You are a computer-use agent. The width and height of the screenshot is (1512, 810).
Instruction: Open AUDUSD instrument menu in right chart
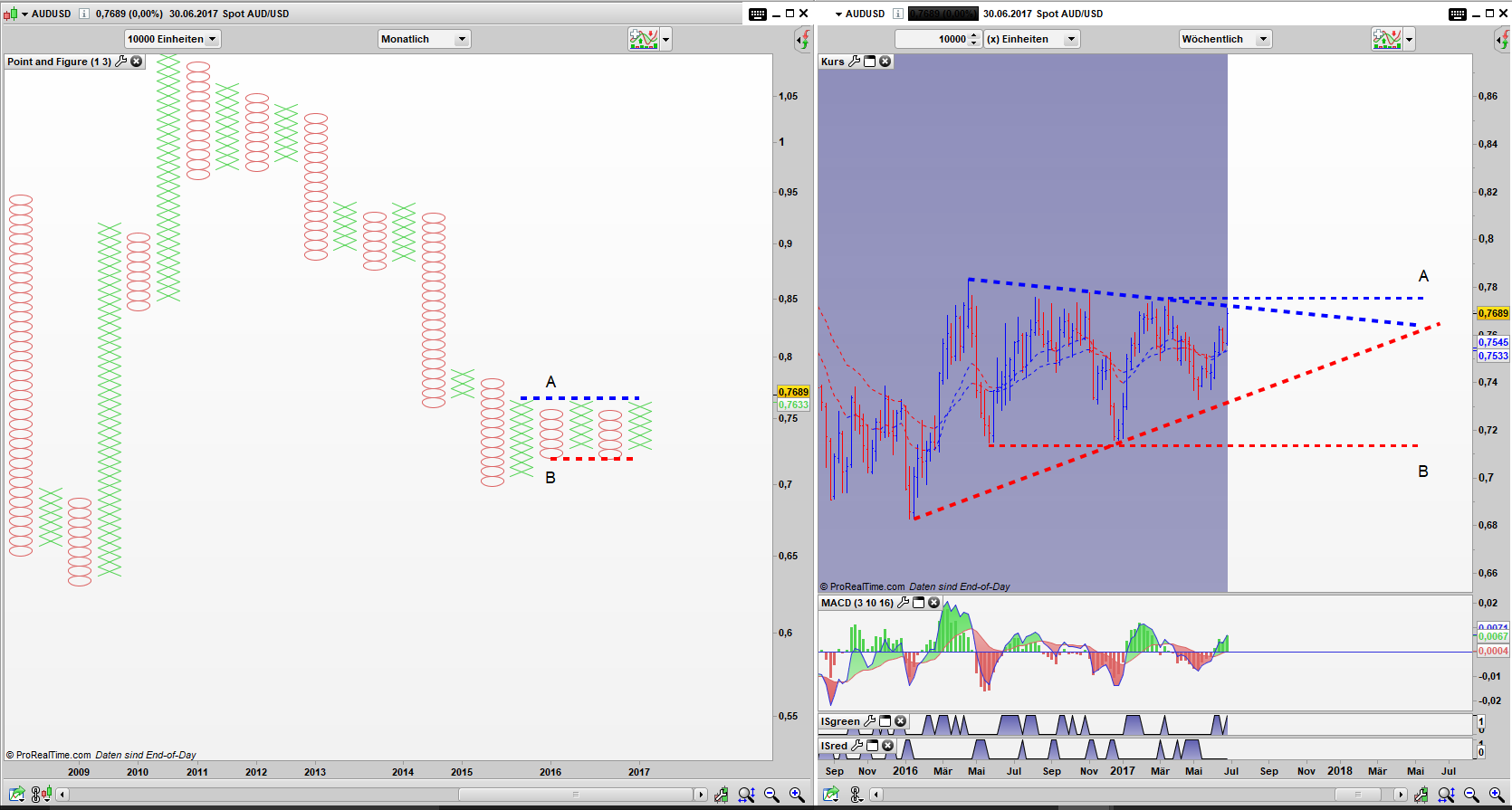point(838,14)
